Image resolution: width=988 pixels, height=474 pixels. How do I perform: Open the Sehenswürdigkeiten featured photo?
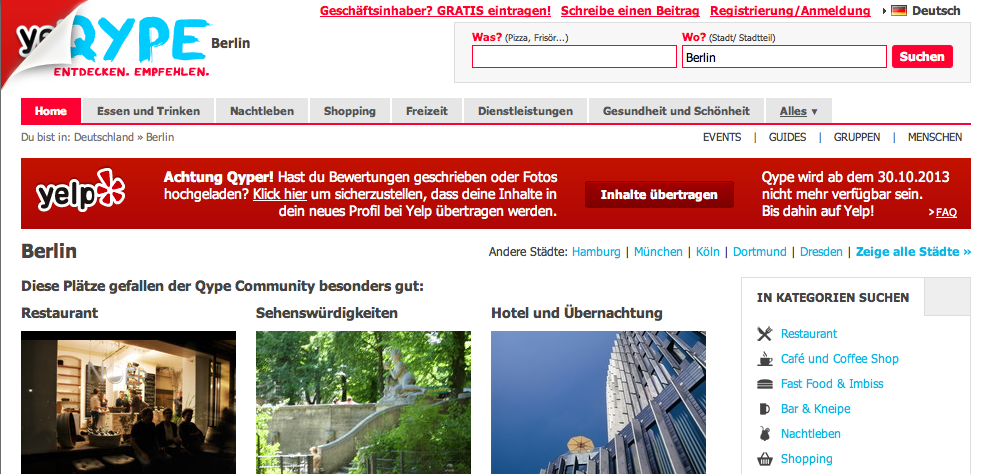(364, 403)
